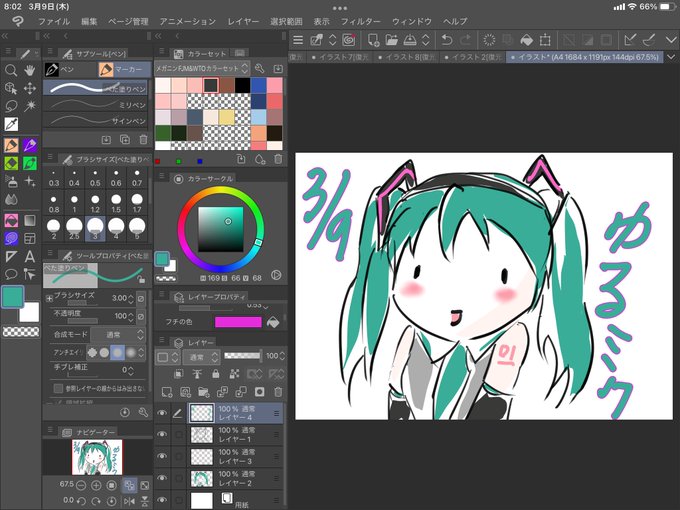Create new layer folder icon

[x=203, y=392]
